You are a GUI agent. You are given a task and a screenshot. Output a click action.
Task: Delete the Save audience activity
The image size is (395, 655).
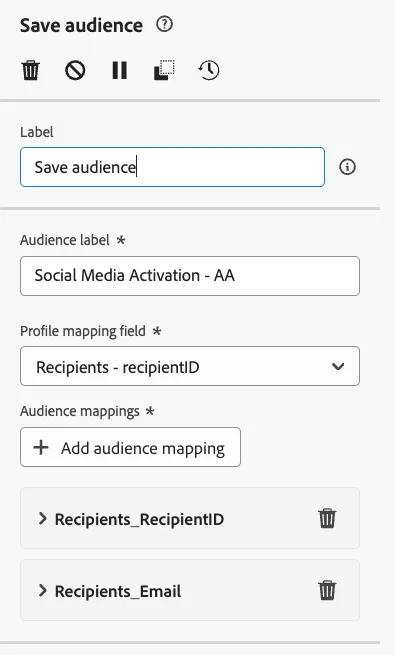pyautogui.click(x=30, y=70)
